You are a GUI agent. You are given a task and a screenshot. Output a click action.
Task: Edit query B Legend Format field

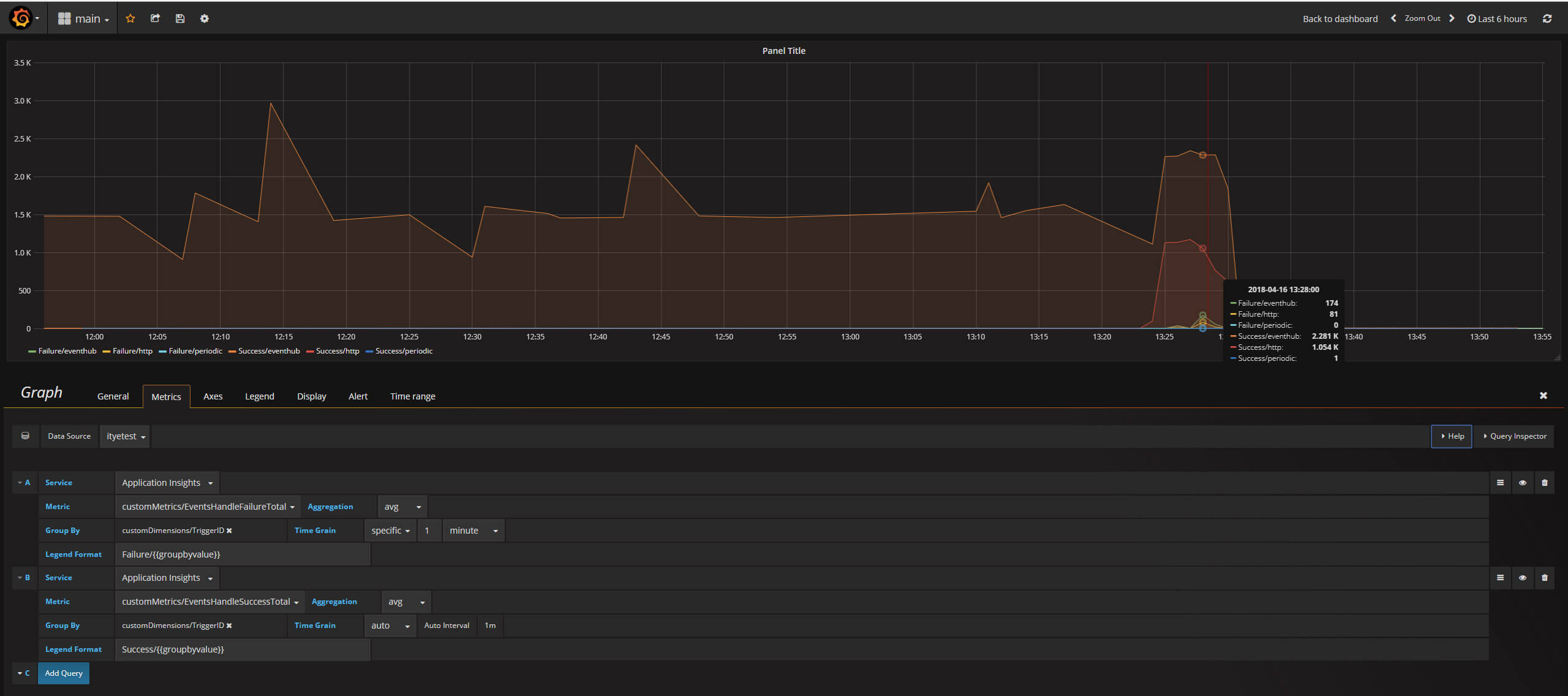click(x=243, y=649)
